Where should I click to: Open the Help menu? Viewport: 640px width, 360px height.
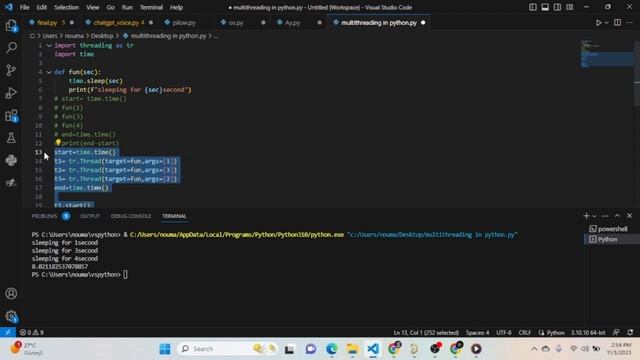pyautogui.click(x=176, y=7)
